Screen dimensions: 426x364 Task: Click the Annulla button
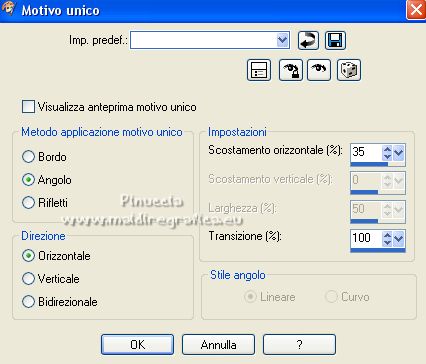pos(218,345)
